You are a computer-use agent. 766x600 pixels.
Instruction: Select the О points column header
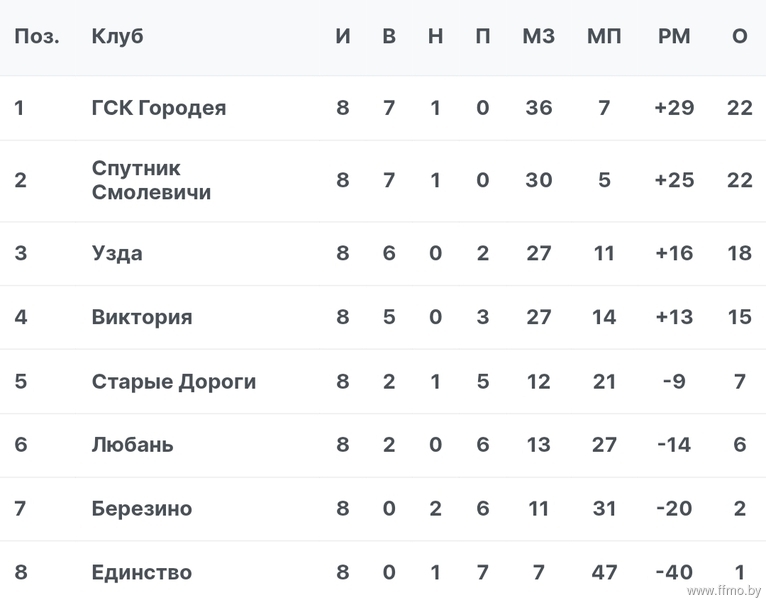tap(740, 36)
